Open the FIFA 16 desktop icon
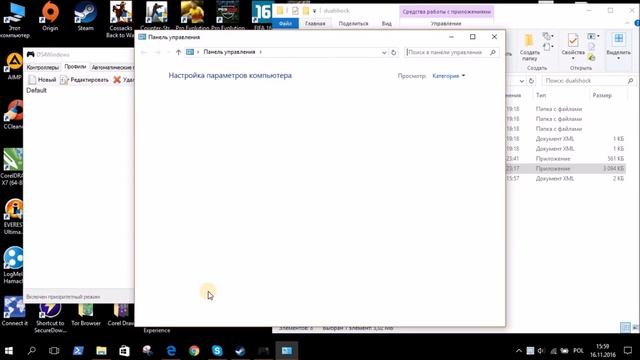 [x=262, y=16]
